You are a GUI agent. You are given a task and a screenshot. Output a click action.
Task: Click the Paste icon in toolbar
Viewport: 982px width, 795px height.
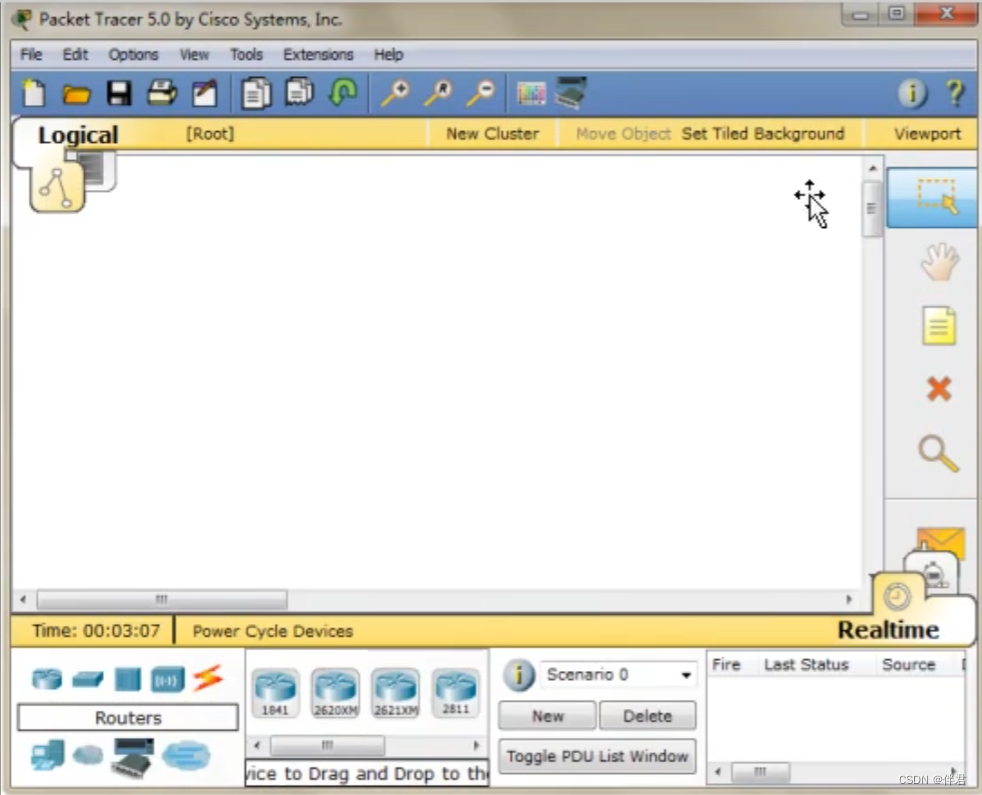pyautogui.click(x=300, y=93)
